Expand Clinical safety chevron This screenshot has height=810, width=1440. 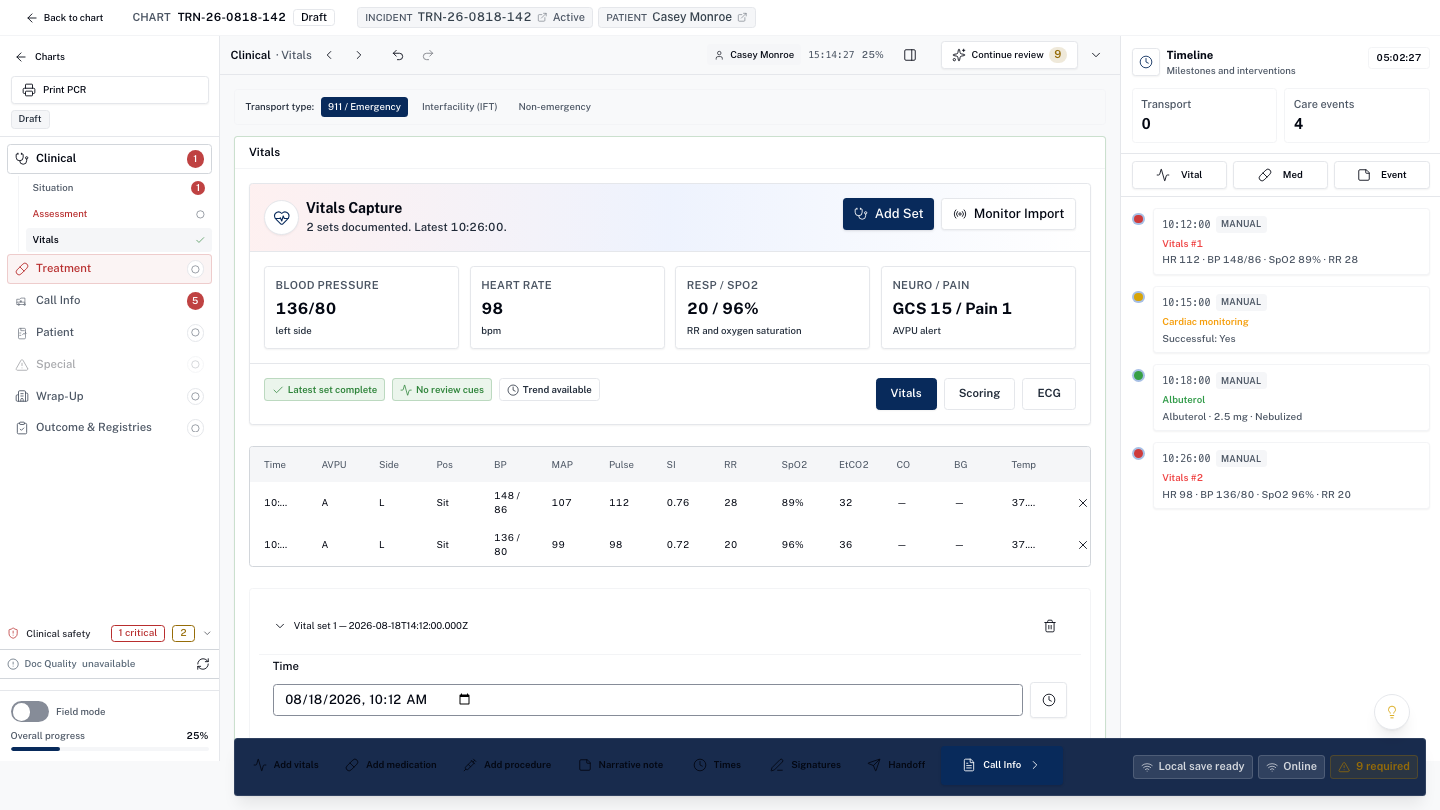click(207, 633)
